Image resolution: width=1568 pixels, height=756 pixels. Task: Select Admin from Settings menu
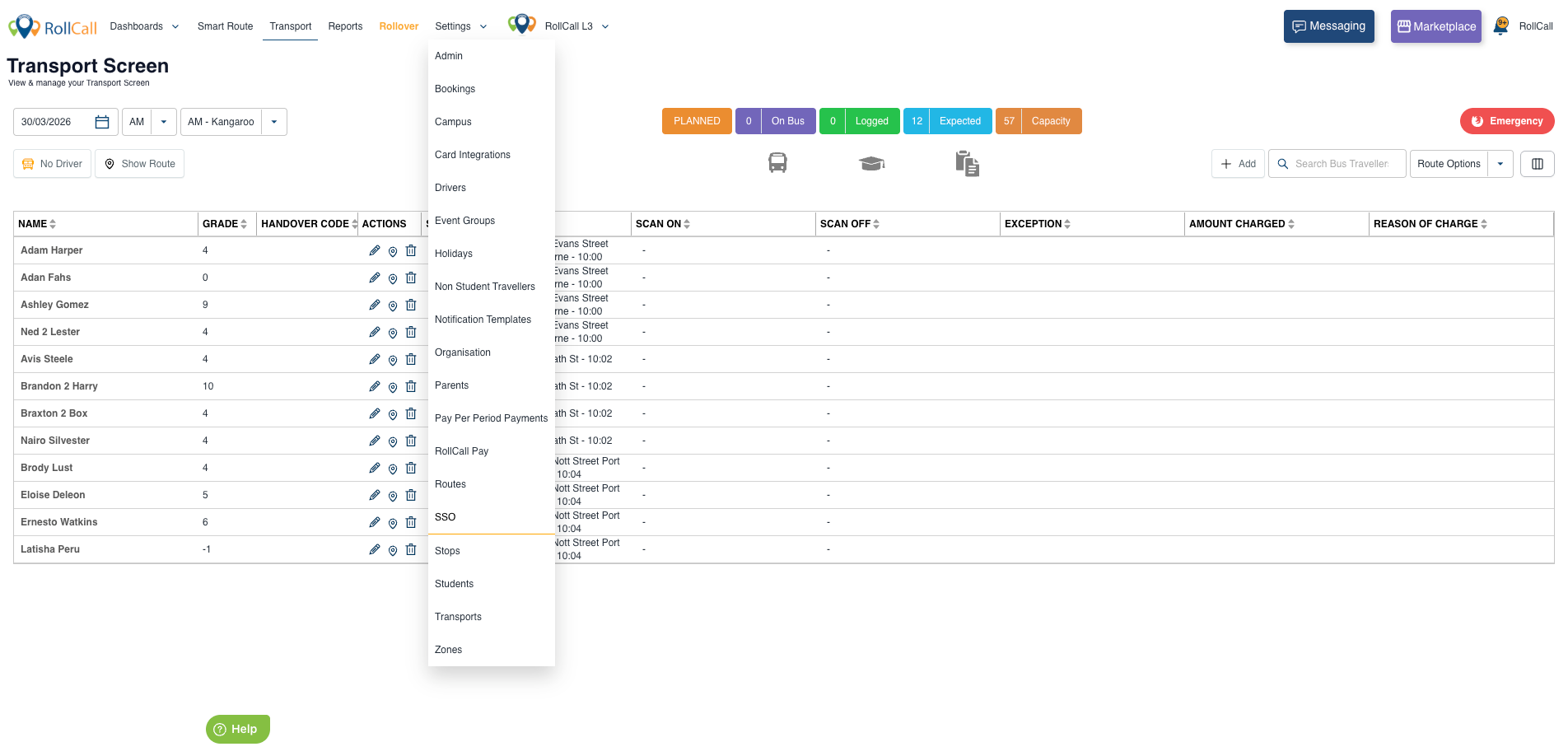[x=491, y=56]
